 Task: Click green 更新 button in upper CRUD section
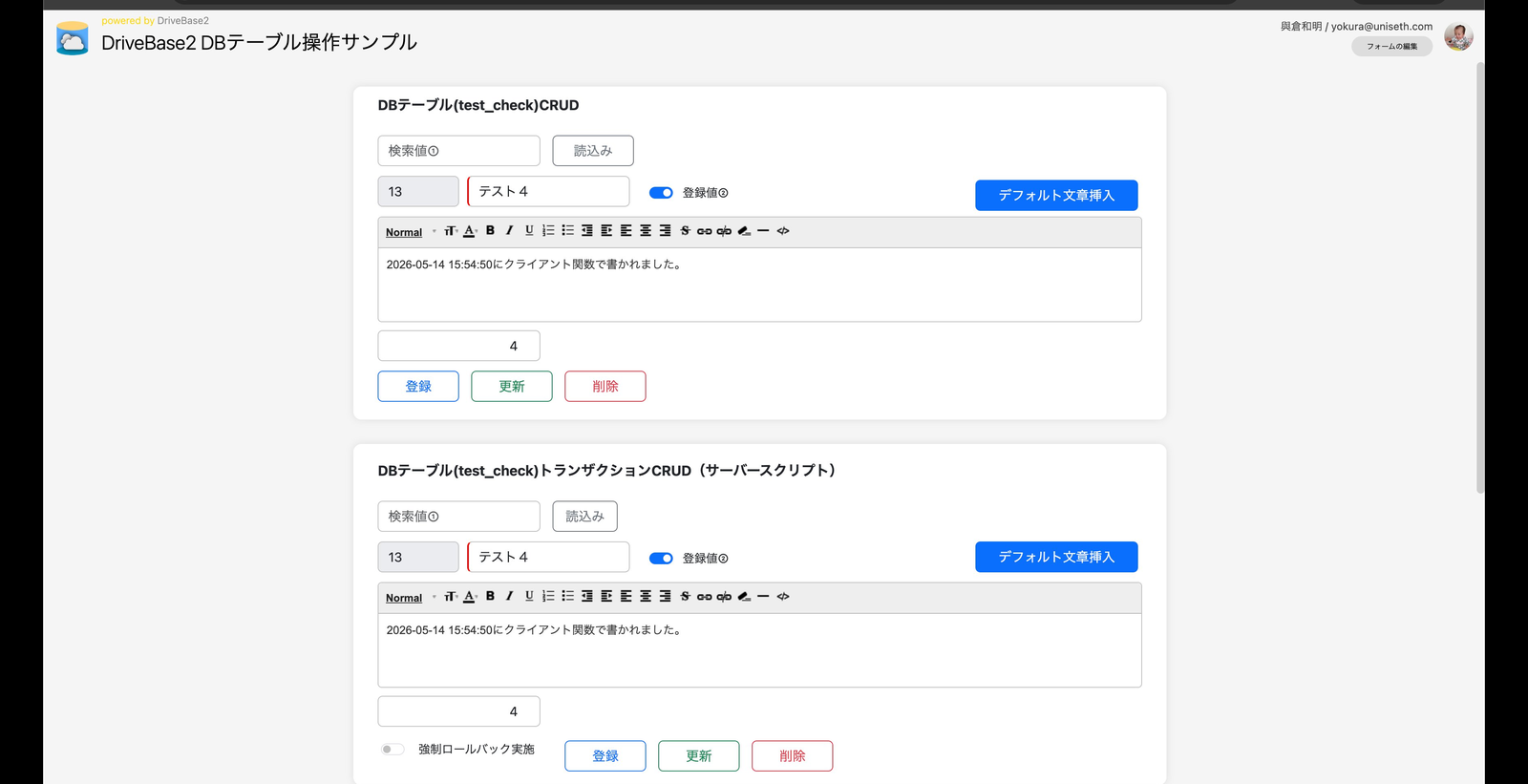click(x=512, y=387)
